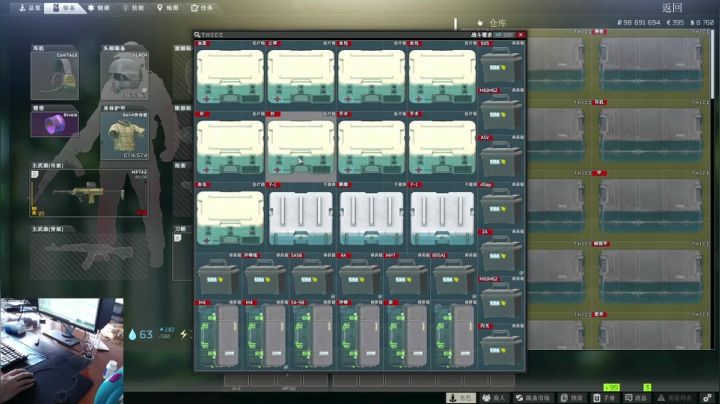Click the empty back weapon slot 主武器(背部)

89,256
